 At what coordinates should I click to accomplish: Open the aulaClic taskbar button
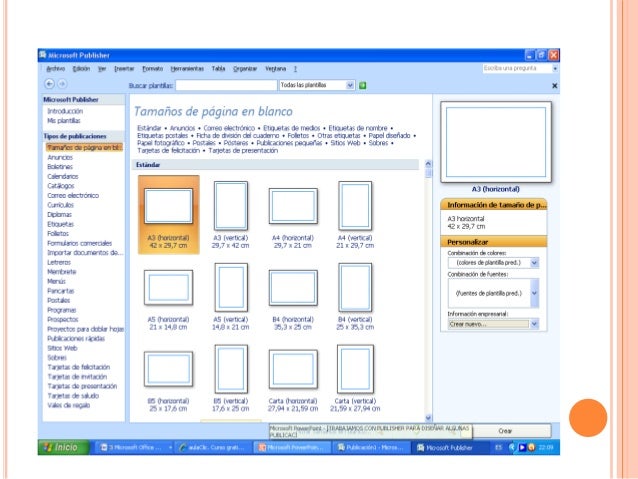click(x=213, y=448)
